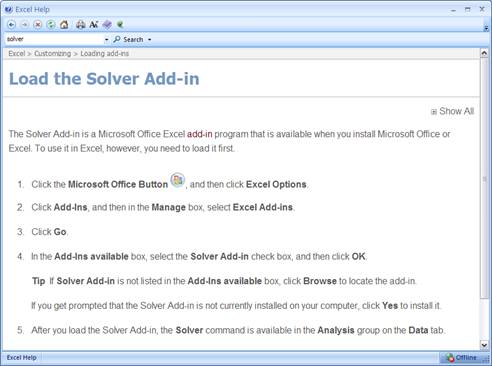Click the Load the Solver Add-in heading
This screenshot has width=492, height=366.
(x=104, y=79)
